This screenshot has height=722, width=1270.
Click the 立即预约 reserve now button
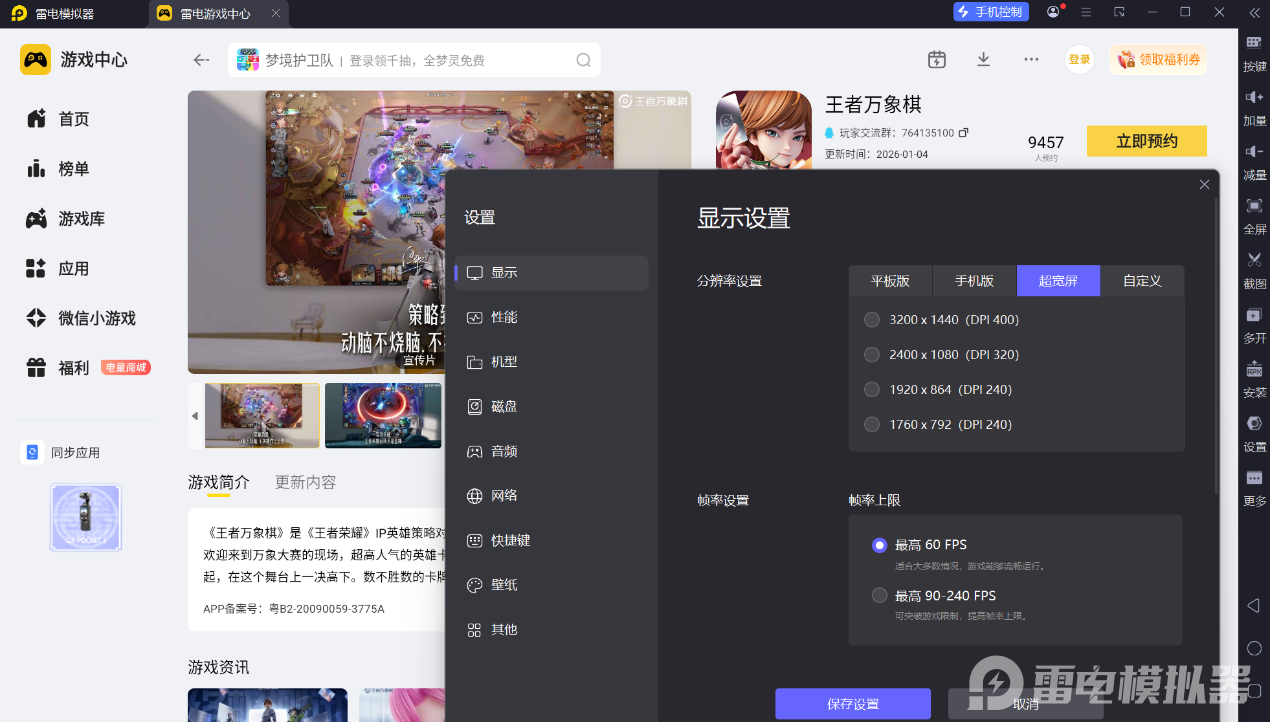click(x=1146, y=141)
